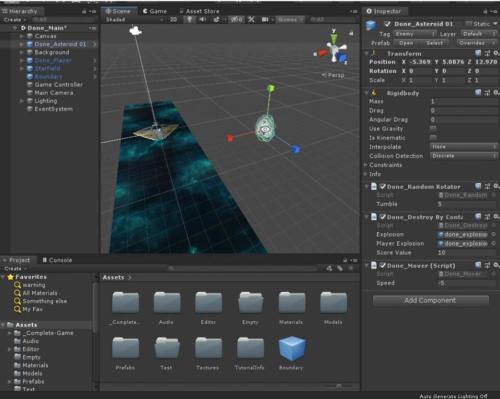Open the Shaded draw mode dropdown
Image resolution: width=500 pixels, height=399 pixels.
click(134, 20)
